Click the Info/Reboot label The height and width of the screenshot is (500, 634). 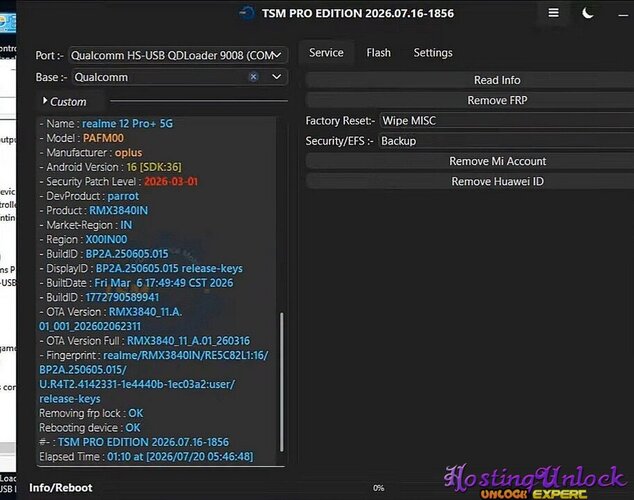click(61, 488)
